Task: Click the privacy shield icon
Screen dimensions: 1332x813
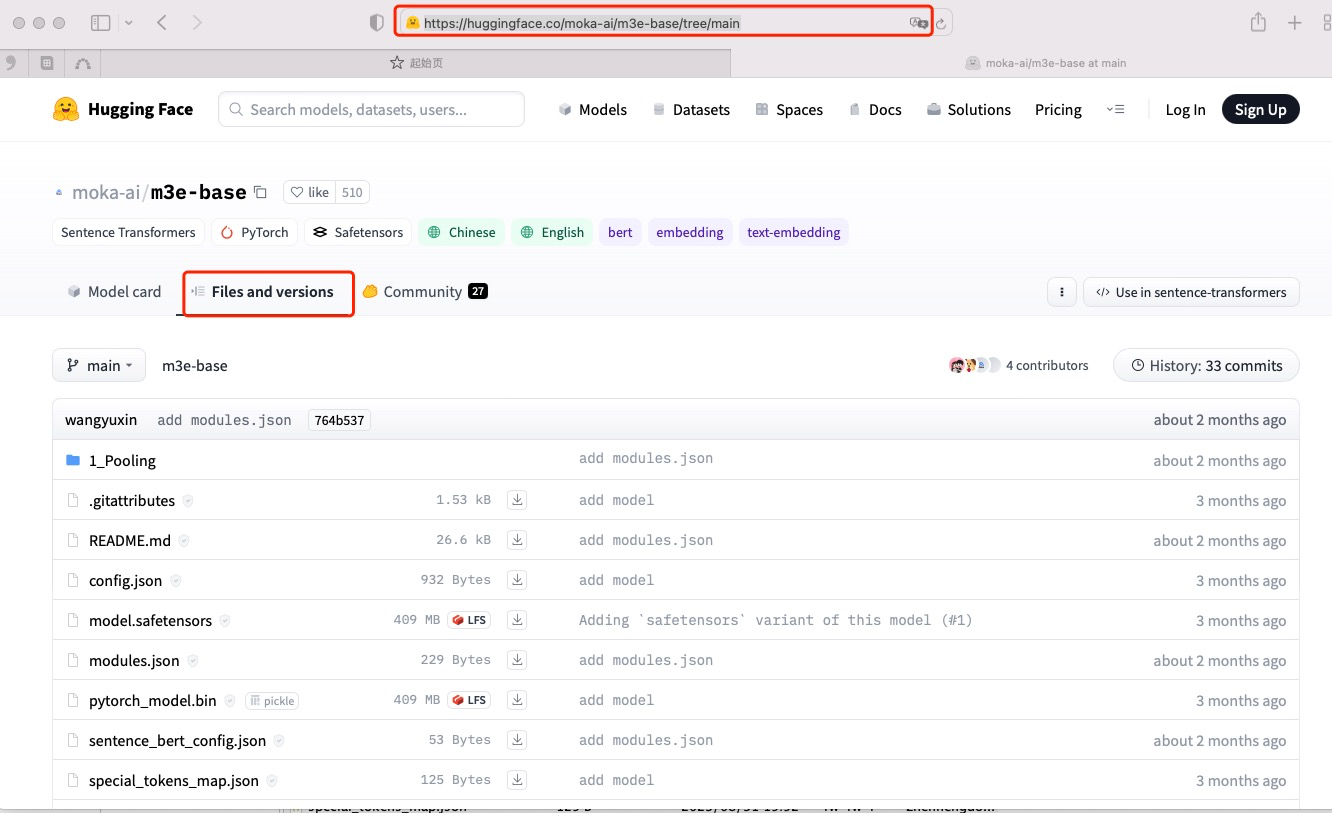Action: pos(376,22)
